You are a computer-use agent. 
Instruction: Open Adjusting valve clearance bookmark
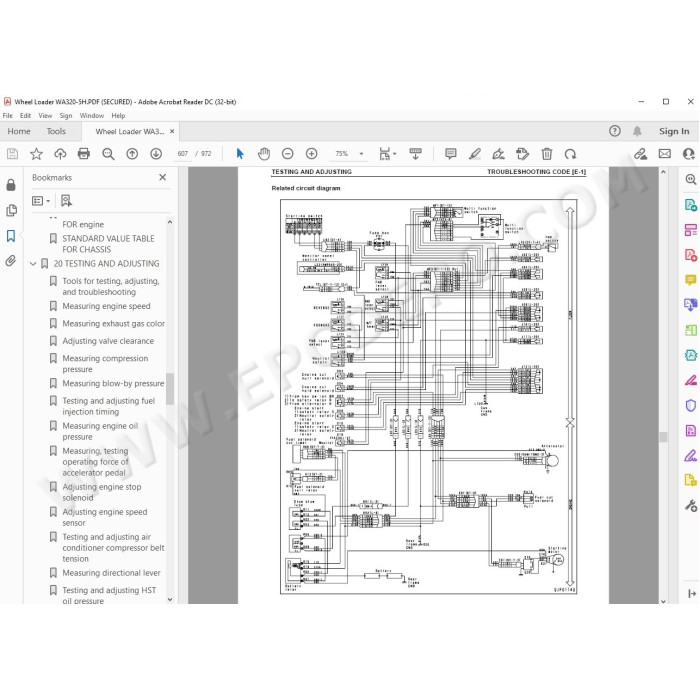click(108, 341)
